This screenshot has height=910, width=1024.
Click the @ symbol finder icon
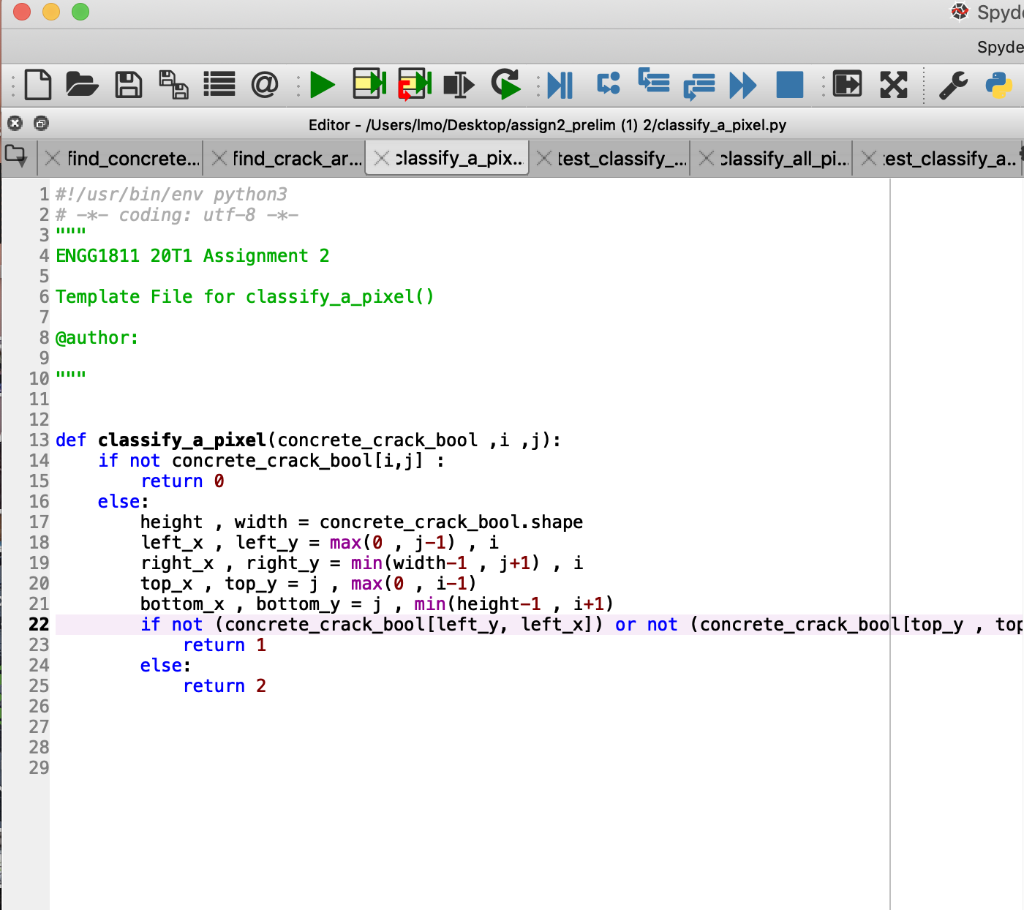(264, 85)
